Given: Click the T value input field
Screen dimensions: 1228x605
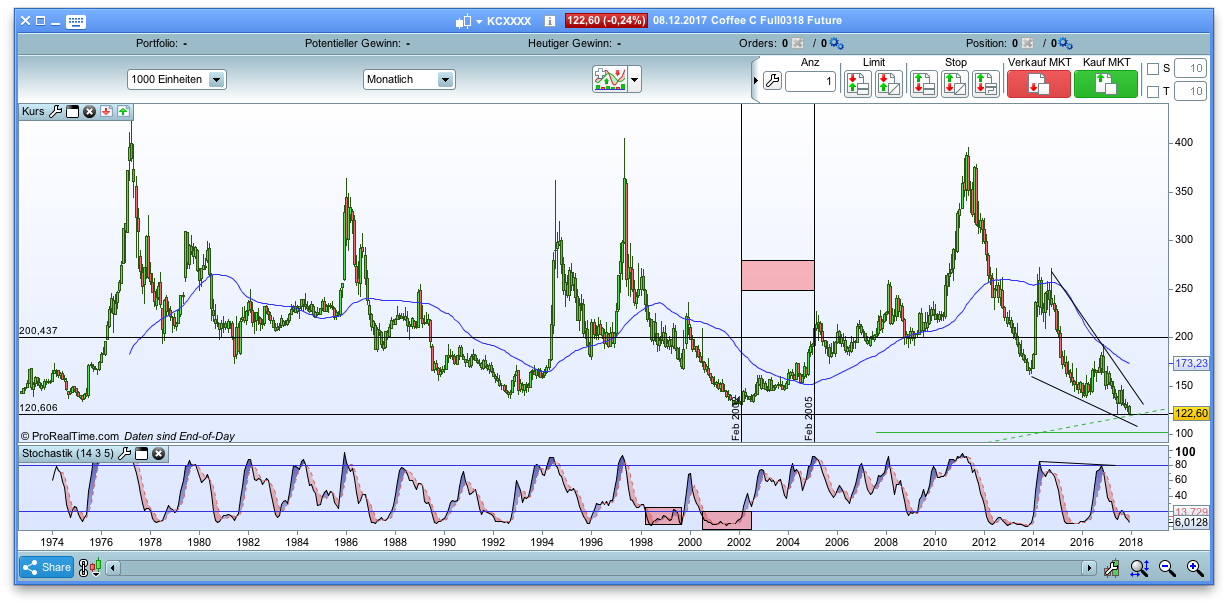Looking at the screenshot, I should tap(1190, 92).
